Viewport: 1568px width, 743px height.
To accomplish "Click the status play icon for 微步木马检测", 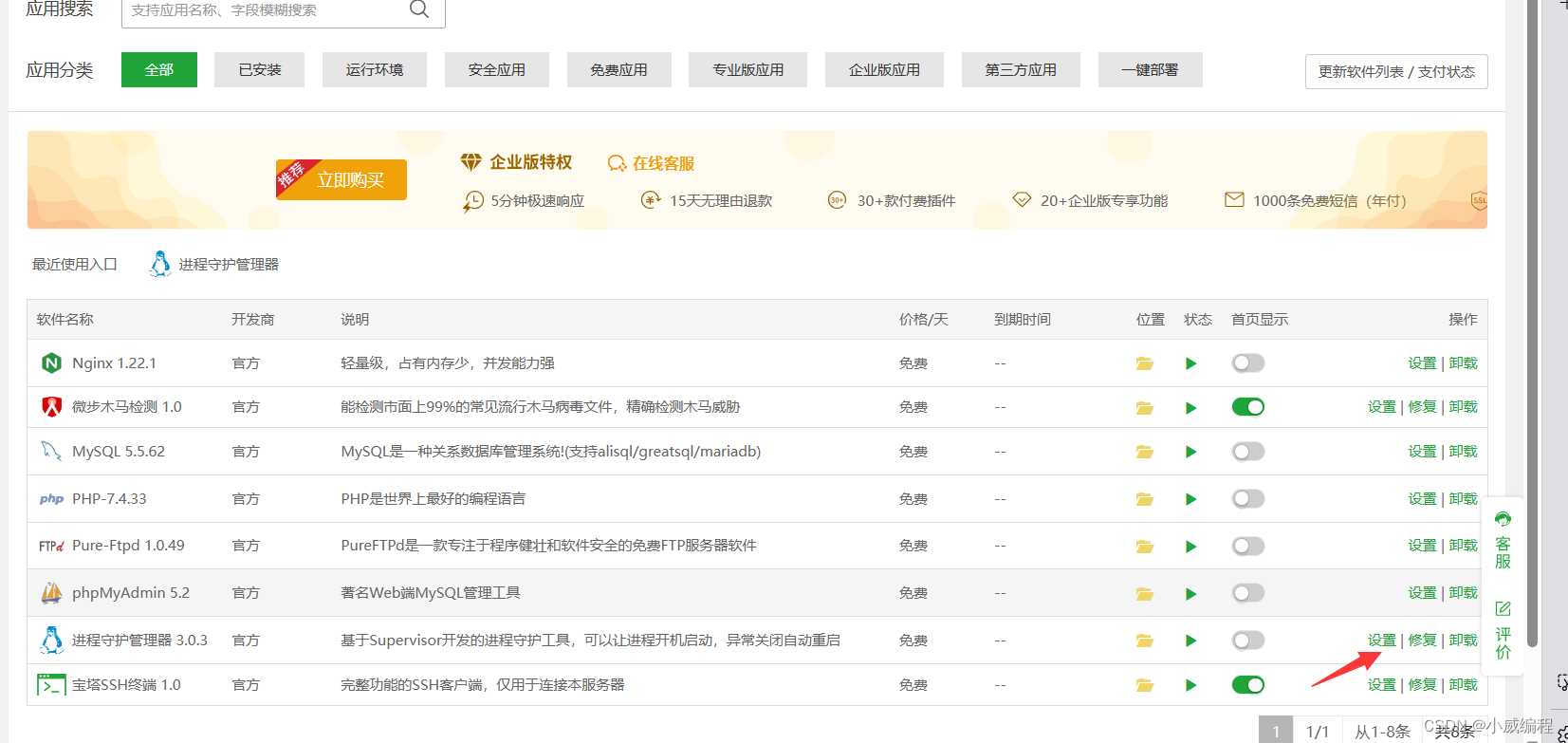I will coord(1191,408).
